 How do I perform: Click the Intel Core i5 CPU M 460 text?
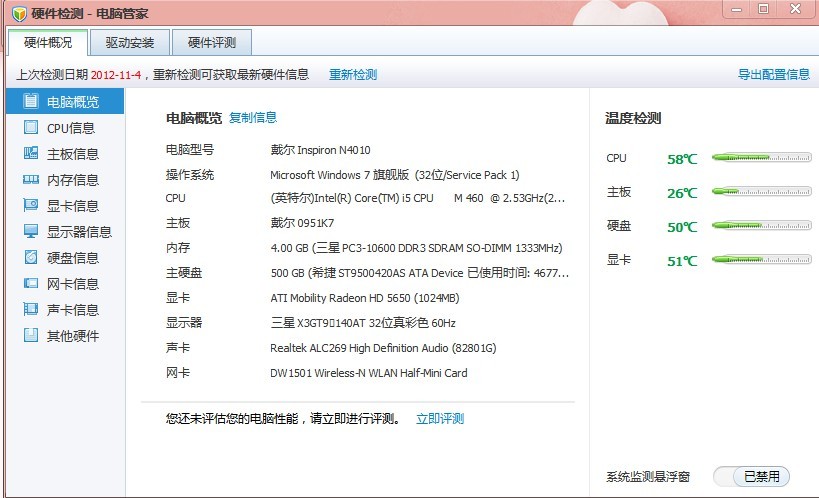pos(417,198)
